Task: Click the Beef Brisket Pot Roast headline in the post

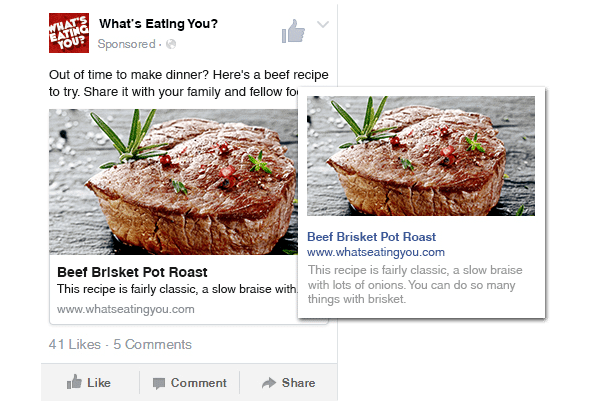Action: pyautogui.click(x=132, y=272)
